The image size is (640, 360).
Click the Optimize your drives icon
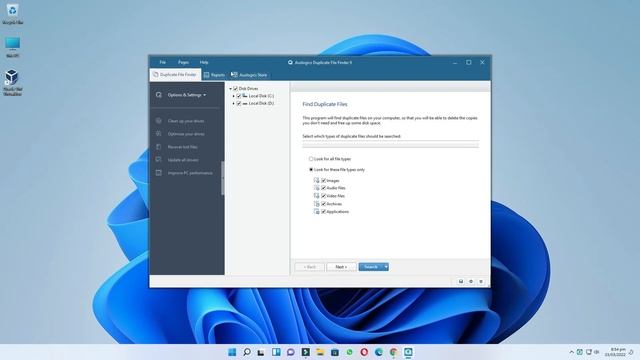click(159, 134)
